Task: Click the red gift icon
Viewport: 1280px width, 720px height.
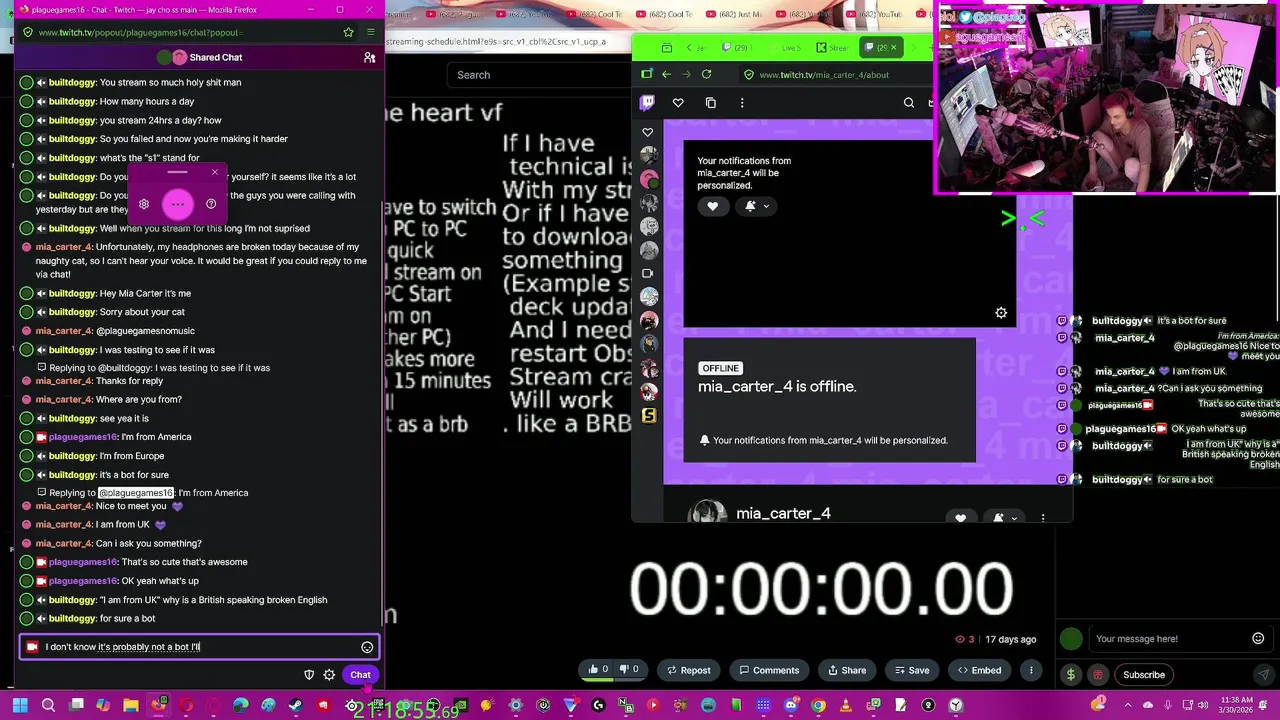Action: pos(1098,675)
